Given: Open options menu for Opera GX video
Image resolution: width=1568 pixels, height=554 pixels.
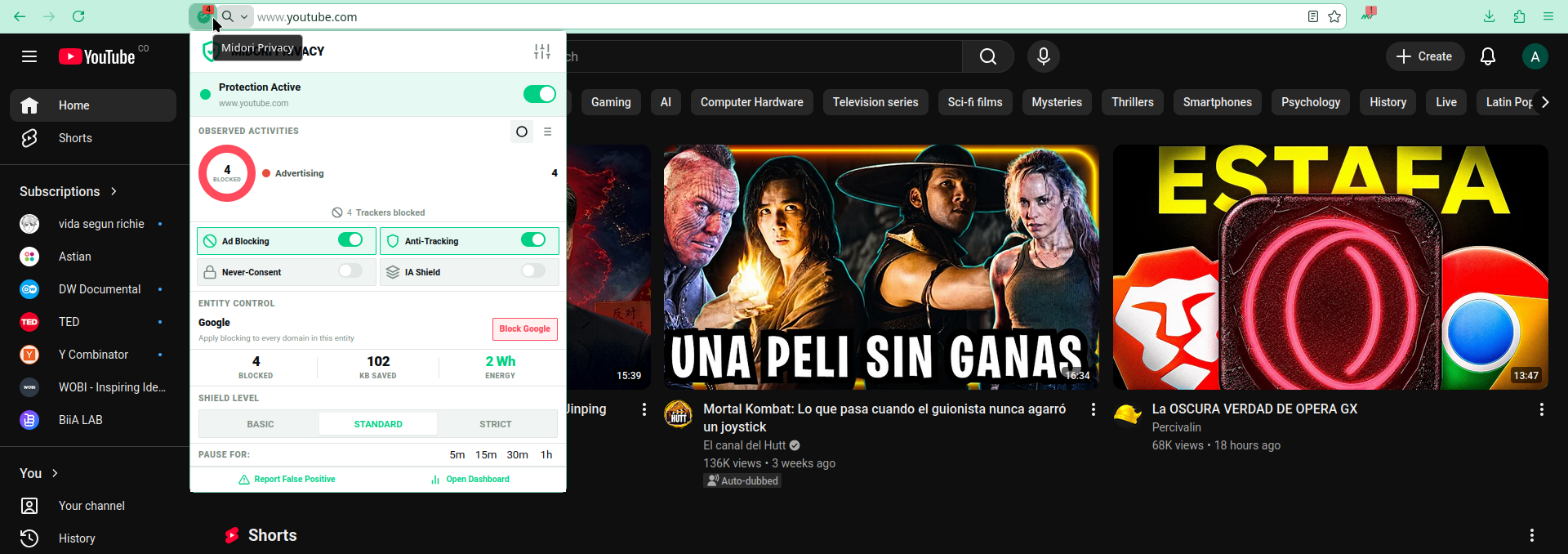Looking at the screenshot, I should 1541,409.
